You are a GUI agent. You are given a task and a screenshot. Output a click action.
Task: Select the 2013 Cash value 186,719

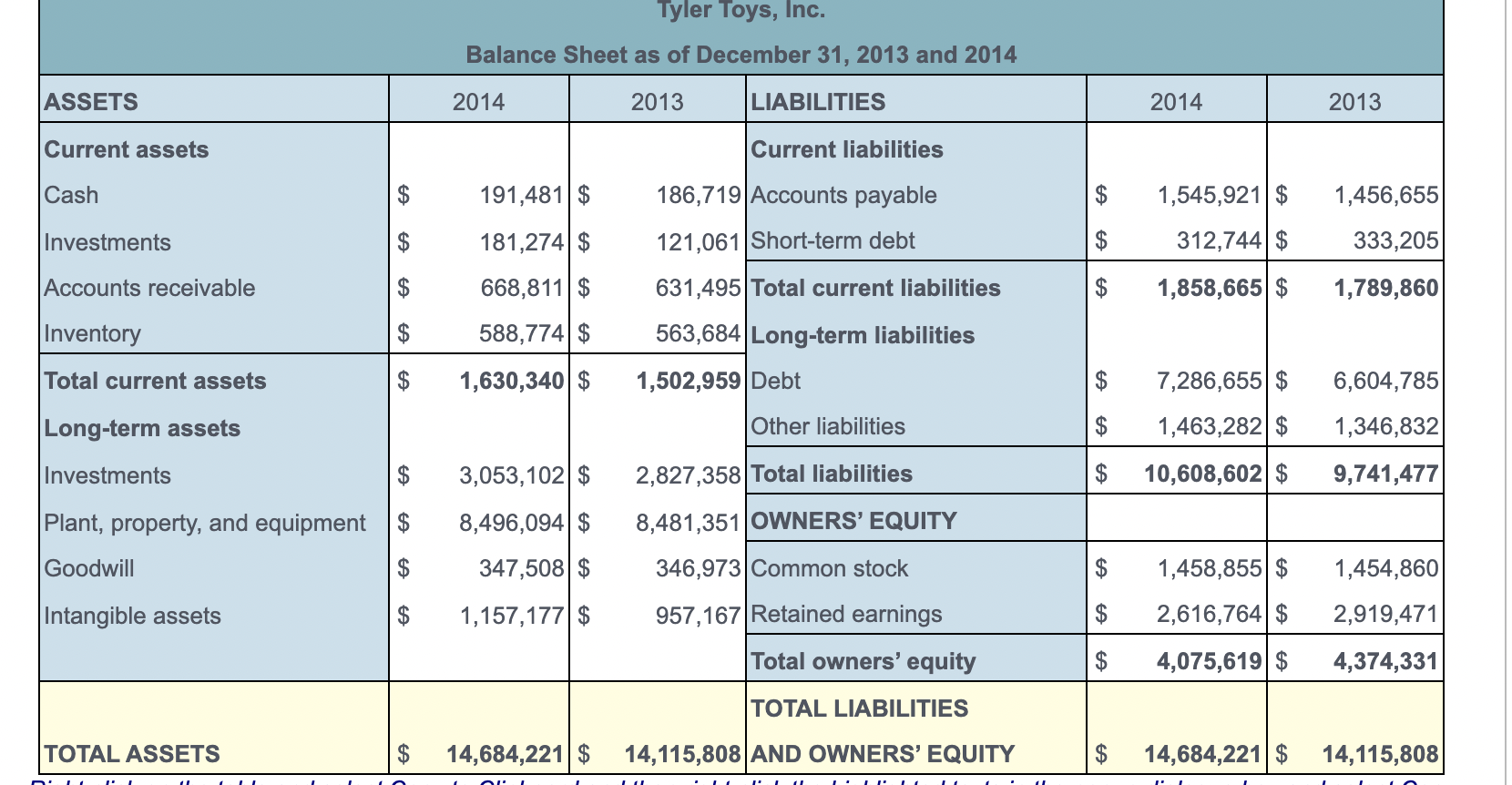pyautogui.click(x=699, y=196)
